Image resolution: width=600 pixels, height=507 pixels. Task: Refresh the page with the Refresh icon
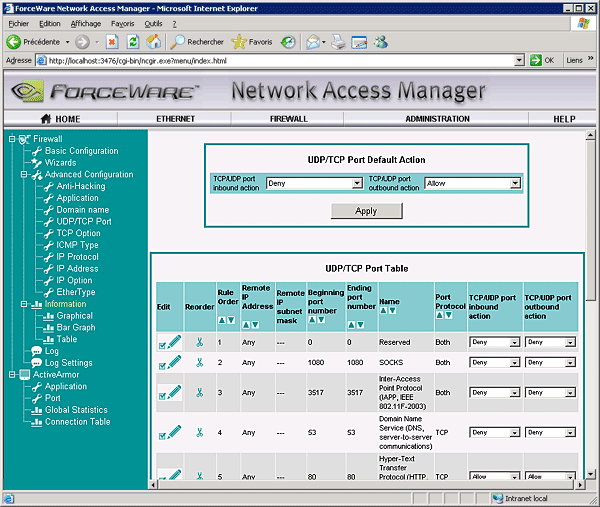pos(133,42)
